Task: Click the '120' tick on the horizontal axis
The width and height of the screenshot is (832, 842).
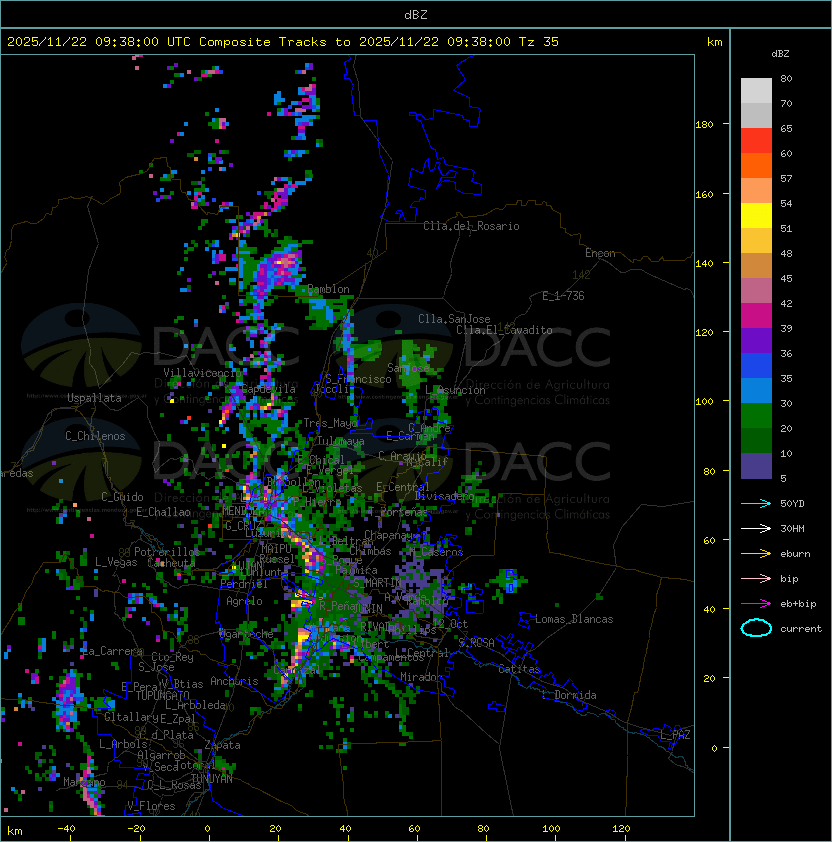Action: pyautogui.click(x=621, y=829)
